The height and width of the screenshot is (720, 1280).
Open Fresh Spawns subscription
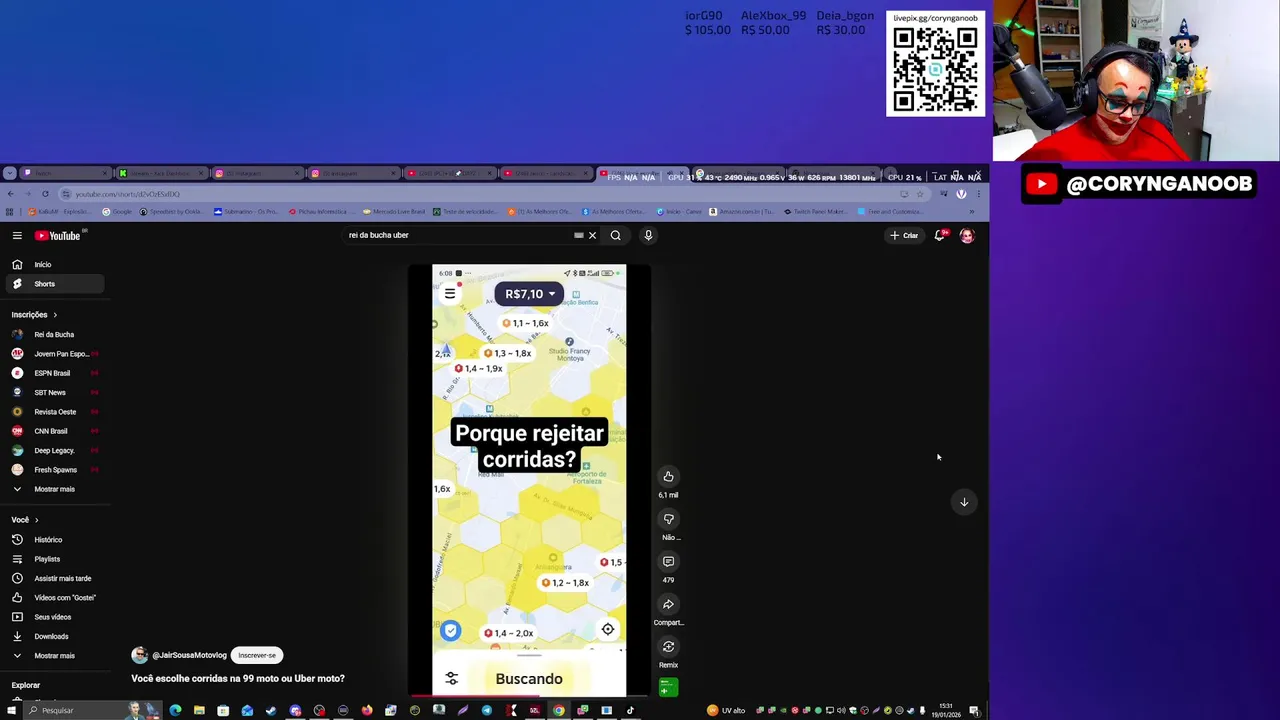pyautogui.click(x=55, y=470)
